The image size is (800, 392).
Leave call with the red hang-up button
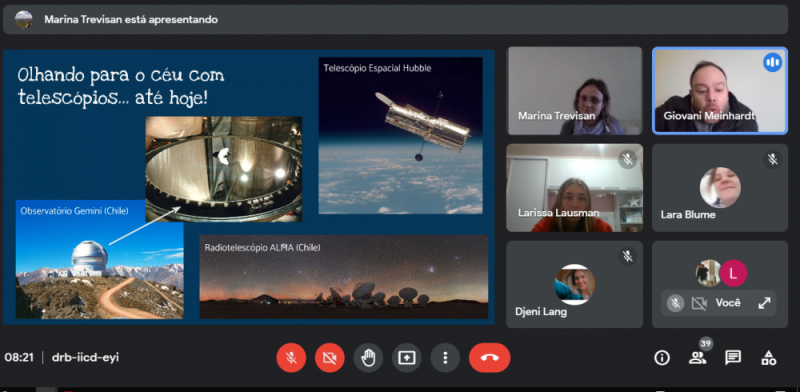click(489, 358)
